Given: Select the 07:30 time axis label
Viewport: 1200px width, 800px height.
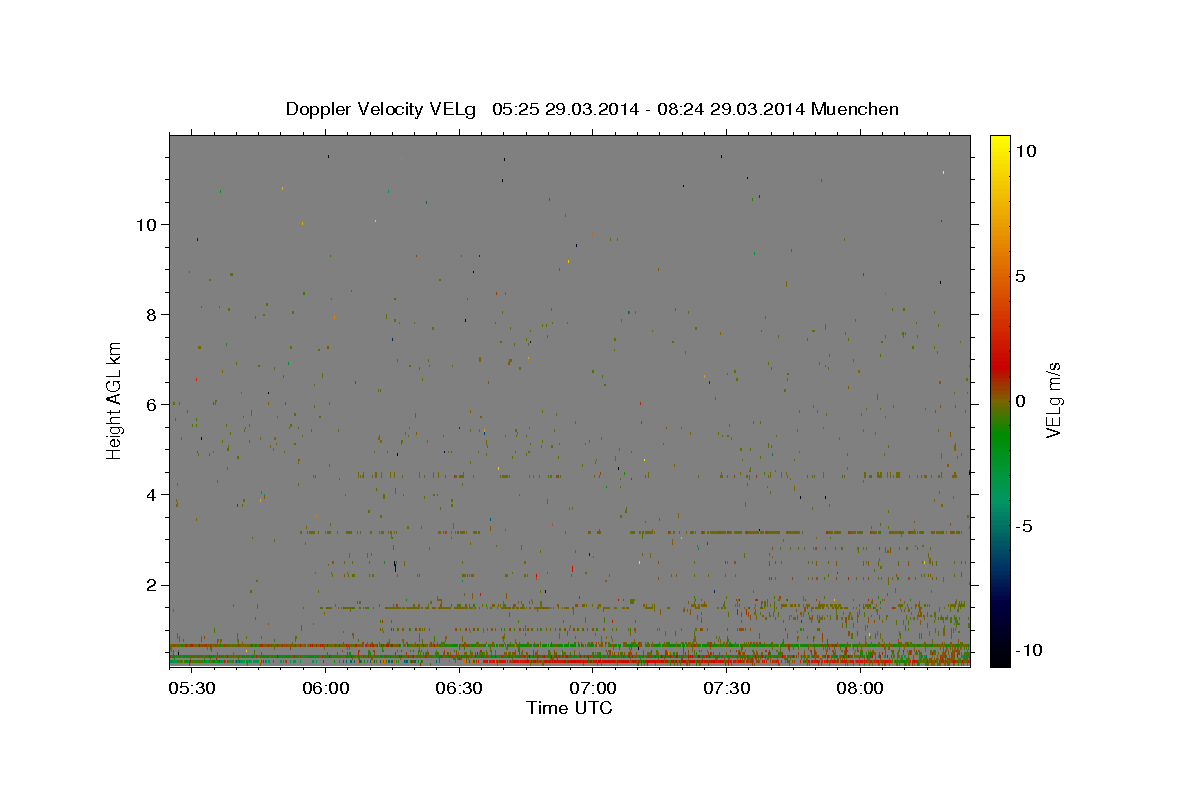Looking at the screenshot, I should coord(726,689).
